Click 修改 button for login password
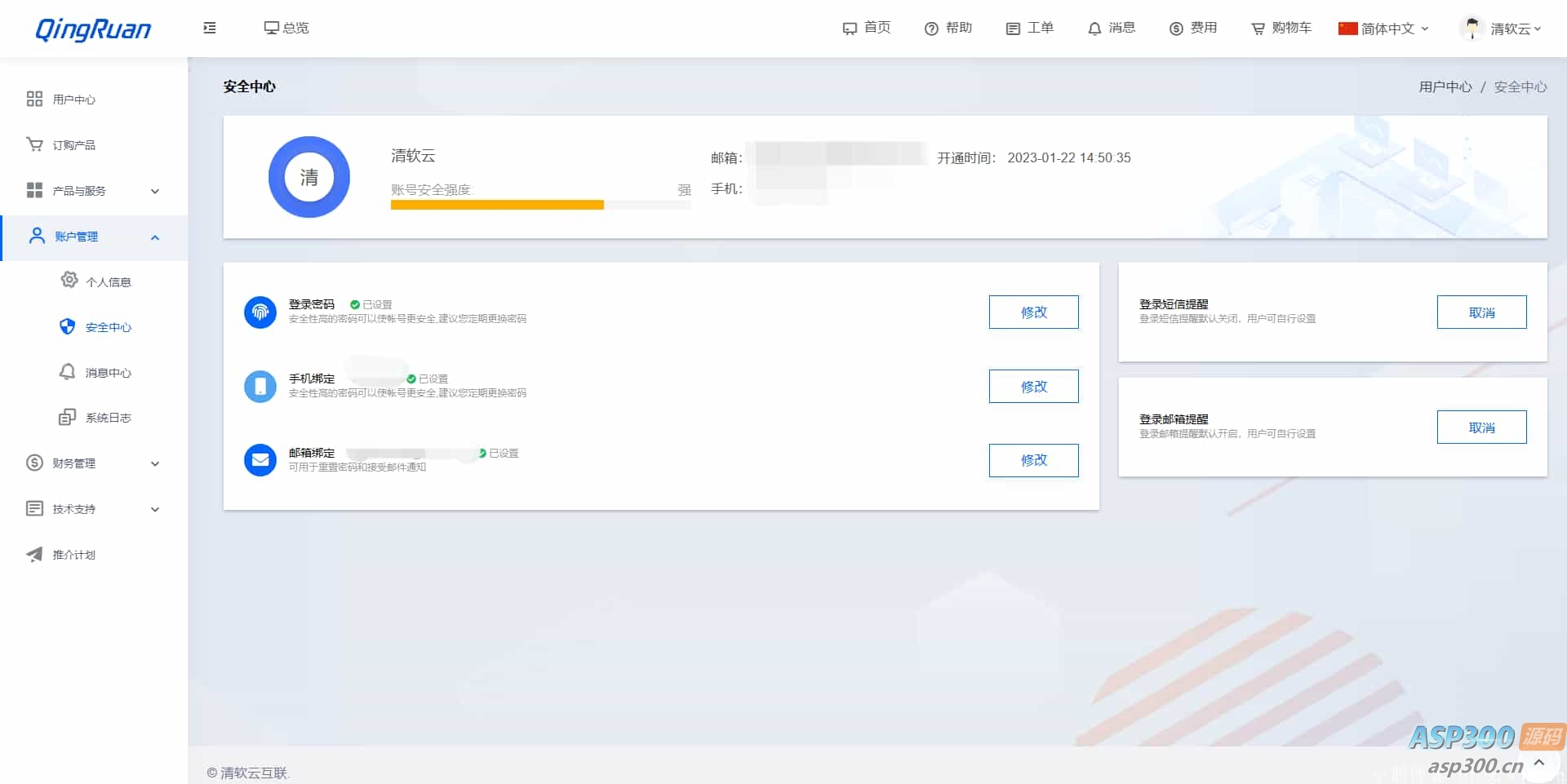The image size is (1567, 784). tap(1033, 312)
